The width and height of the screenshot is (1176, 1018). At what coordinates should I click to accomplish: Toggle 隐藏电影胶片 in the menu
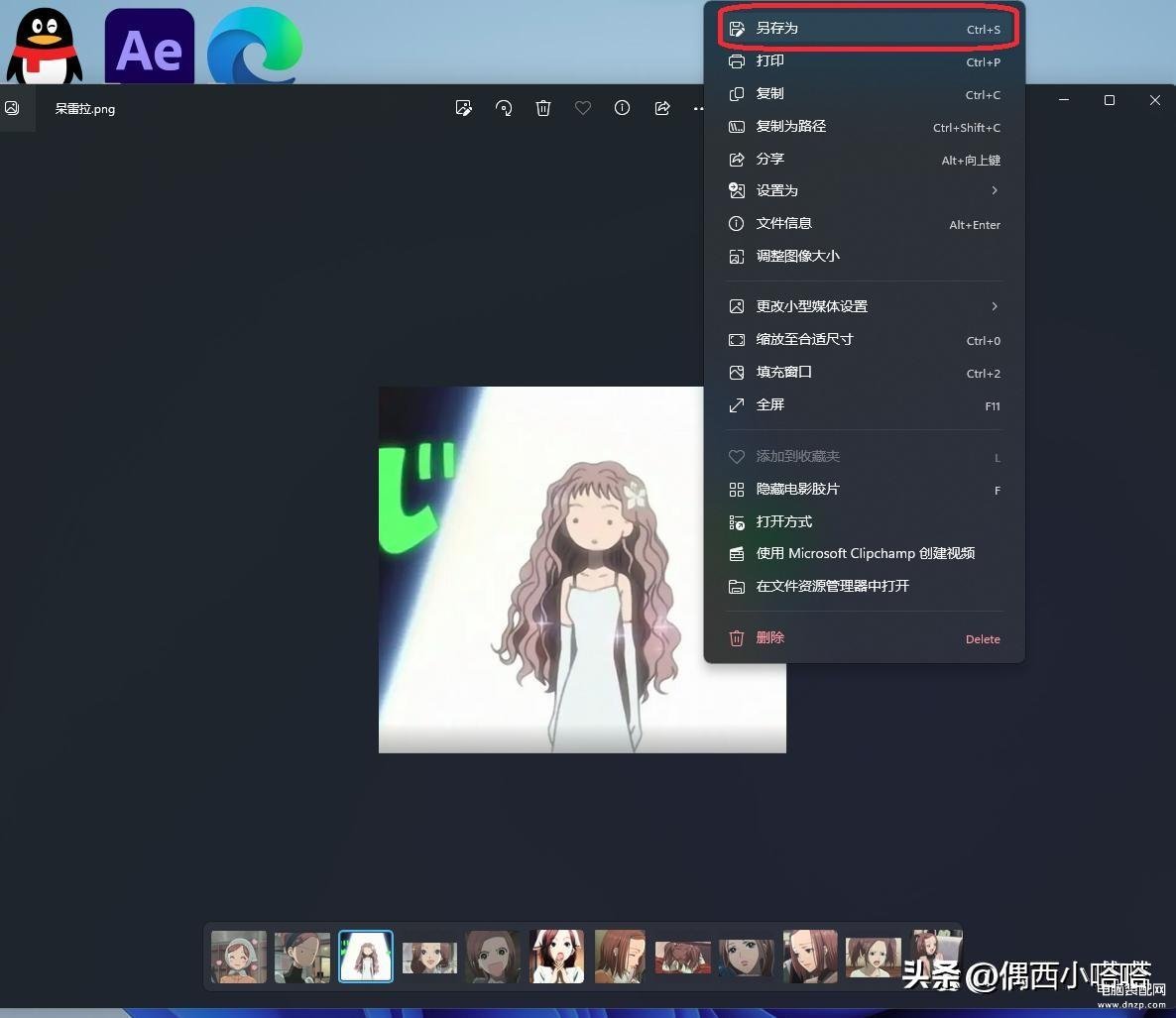tap(864, 490)
